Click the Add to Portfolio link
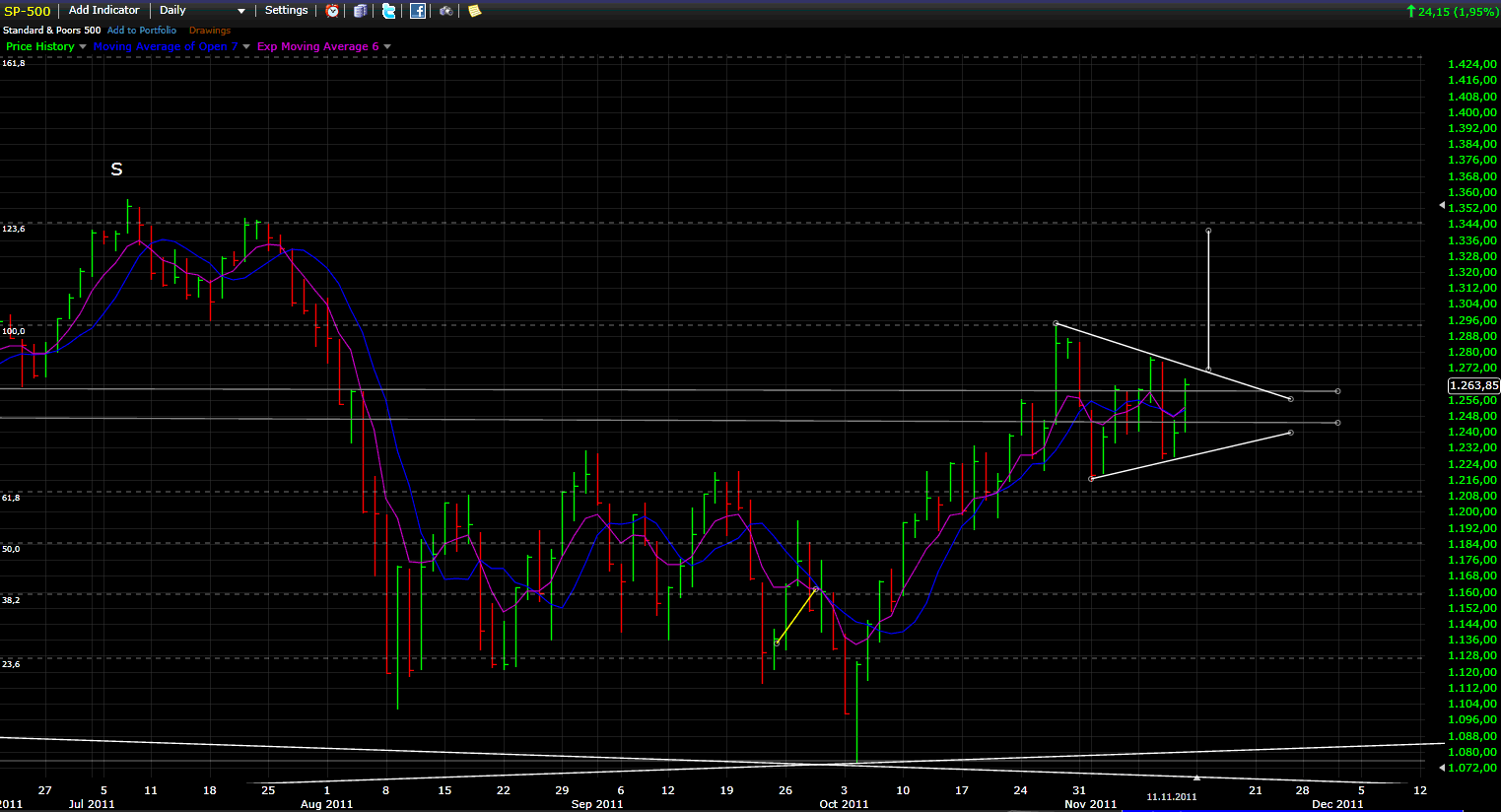1501x812 pixels. [x=142, y=31]
